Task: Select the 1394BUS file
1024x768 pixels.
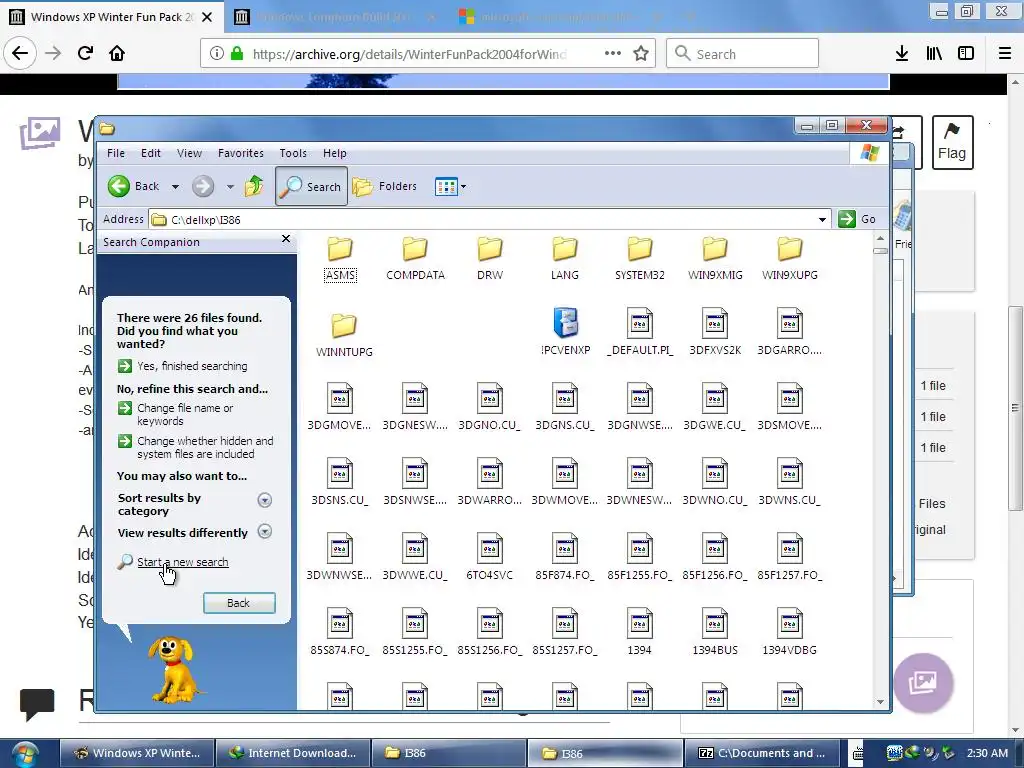Action: coord(715,633)
